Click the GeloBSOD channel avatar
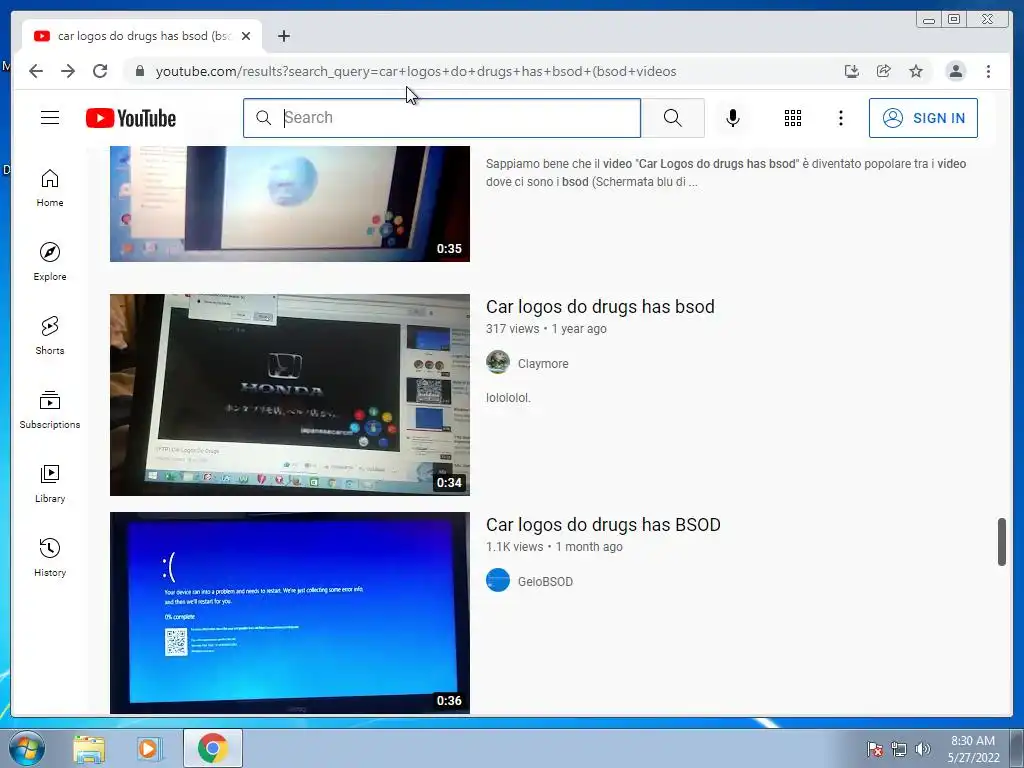 click(498, 580)
